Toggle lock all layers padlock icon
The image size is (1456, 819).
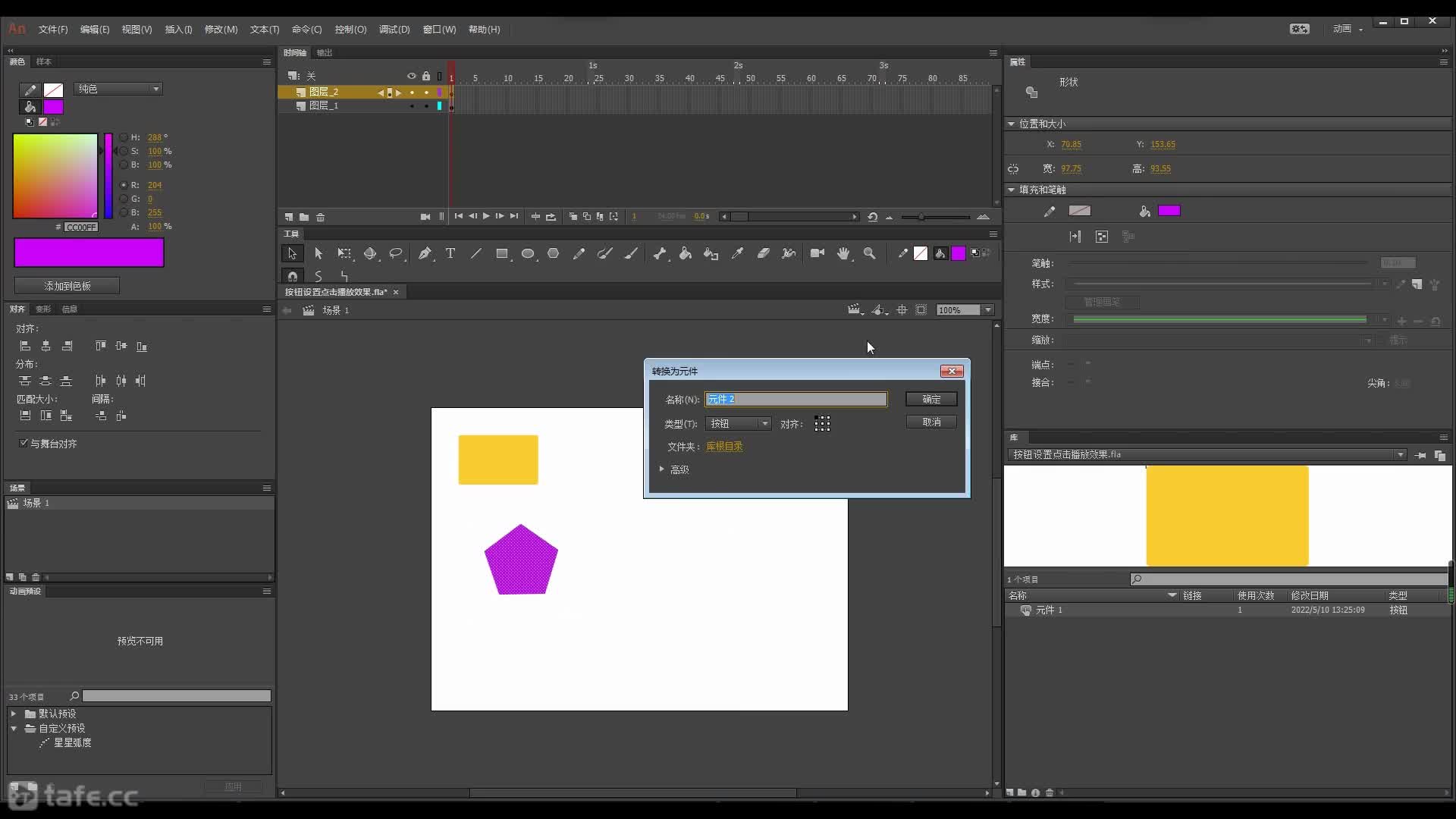426,76
